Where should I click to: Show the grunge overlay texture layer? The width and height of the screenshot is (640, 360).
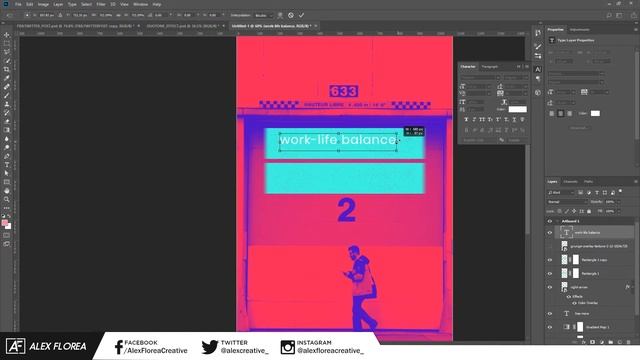pyautogui.click(x=550, y=246)
